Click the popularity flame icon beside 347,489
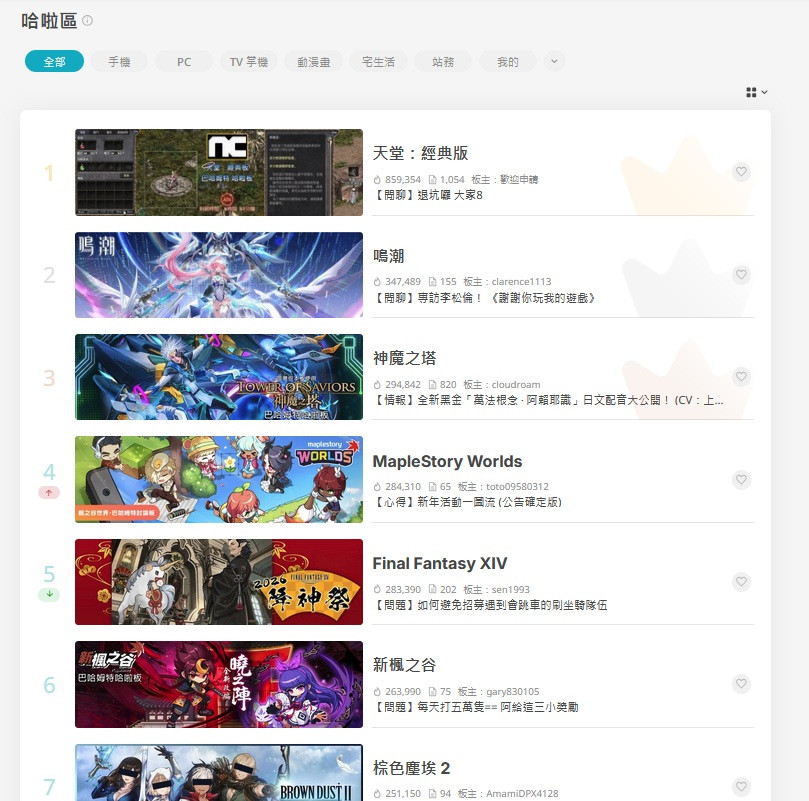The width and height of the screenshot is (809, 801). click(x=377, y=282)
